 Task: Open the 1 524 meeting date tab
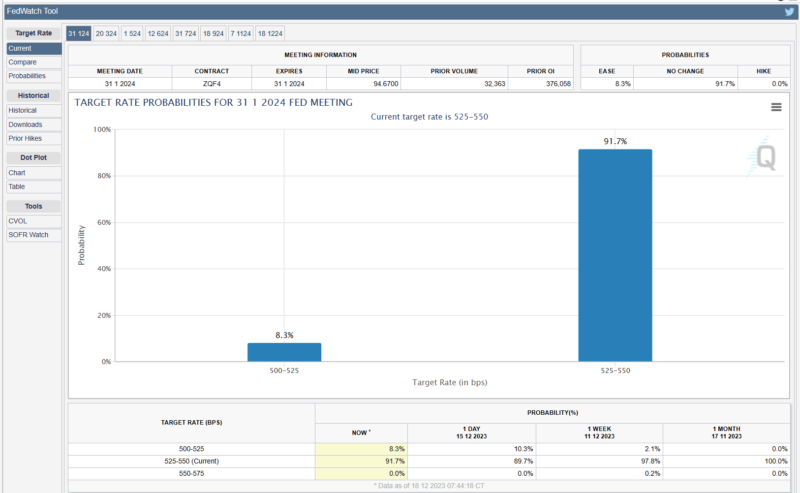(132, 33)
